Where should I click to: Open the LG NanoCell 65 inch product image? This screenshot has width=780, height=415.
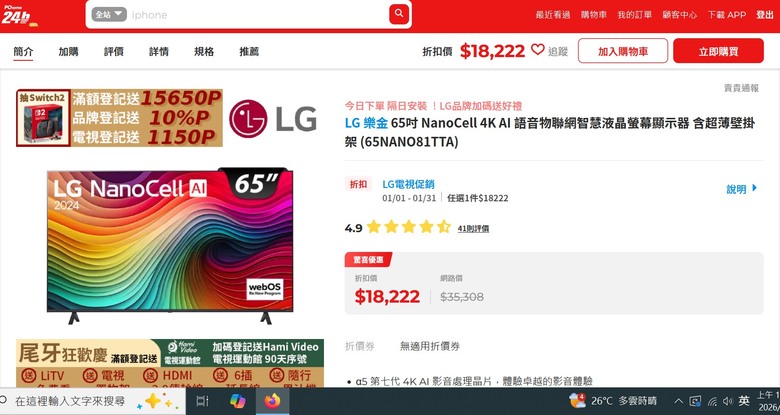click(170, 246)
